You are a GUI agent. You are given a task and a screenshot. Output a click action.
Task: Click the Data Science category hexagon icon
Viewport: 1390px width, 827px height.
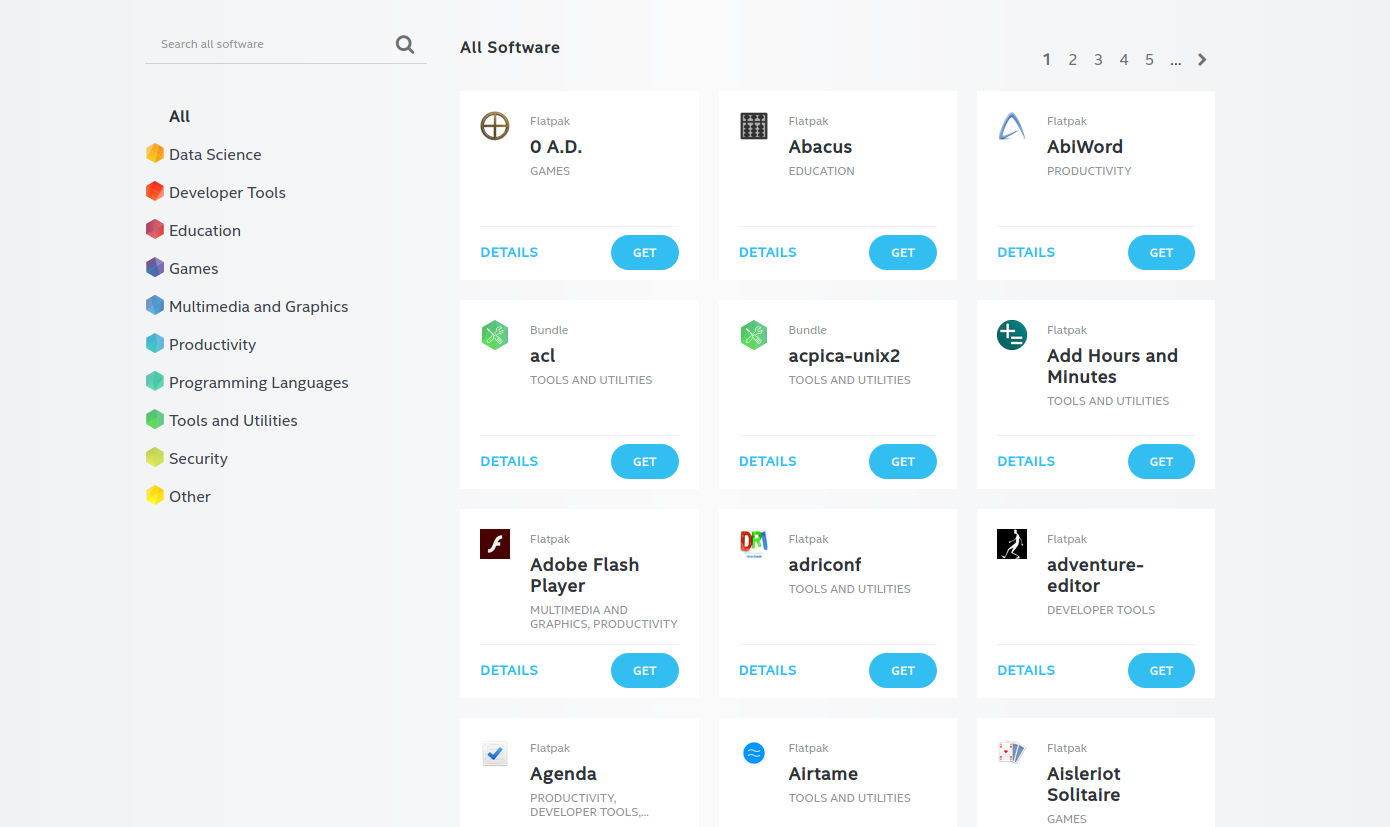click(155, 153)
